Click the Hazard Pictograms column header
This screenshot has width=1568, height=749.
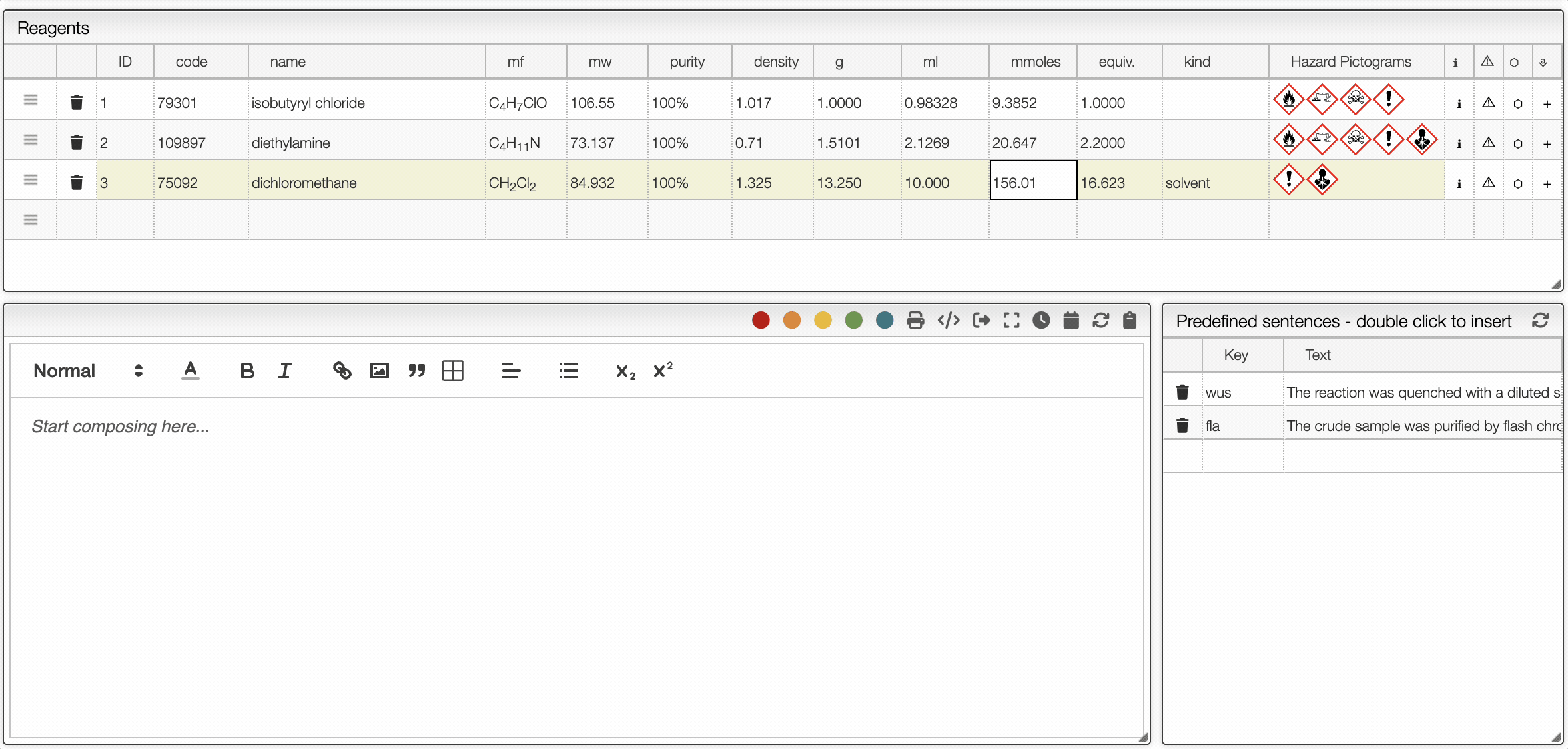[x=1350, y=62]
